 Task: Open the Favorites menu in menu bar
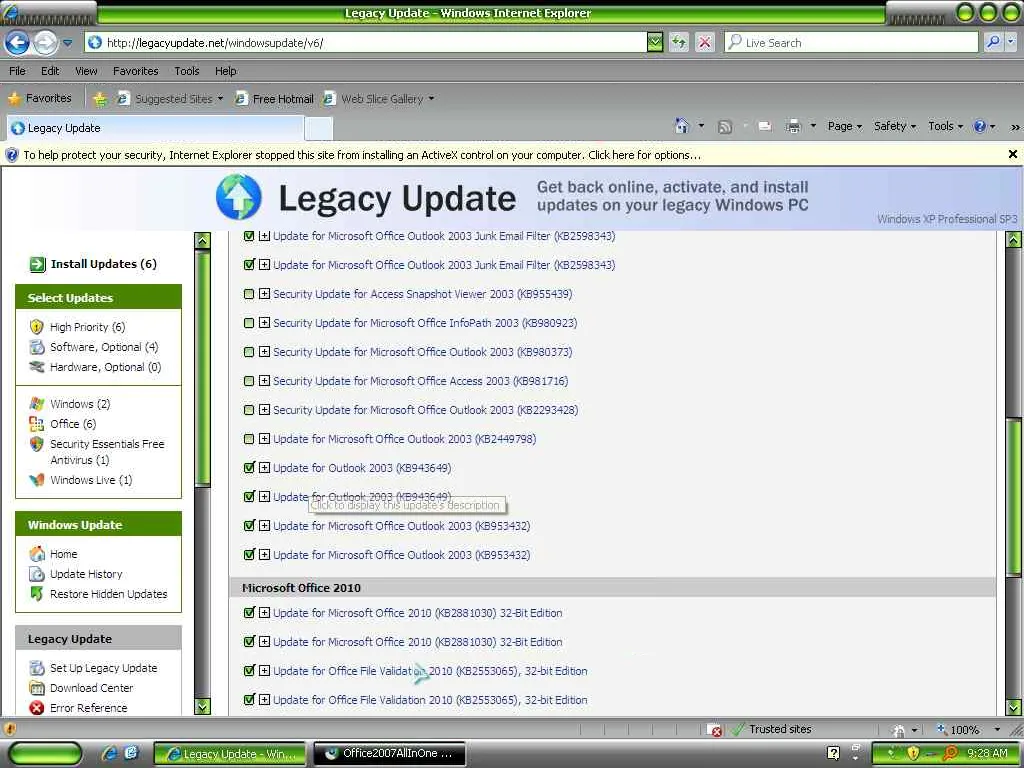(136, 71)
